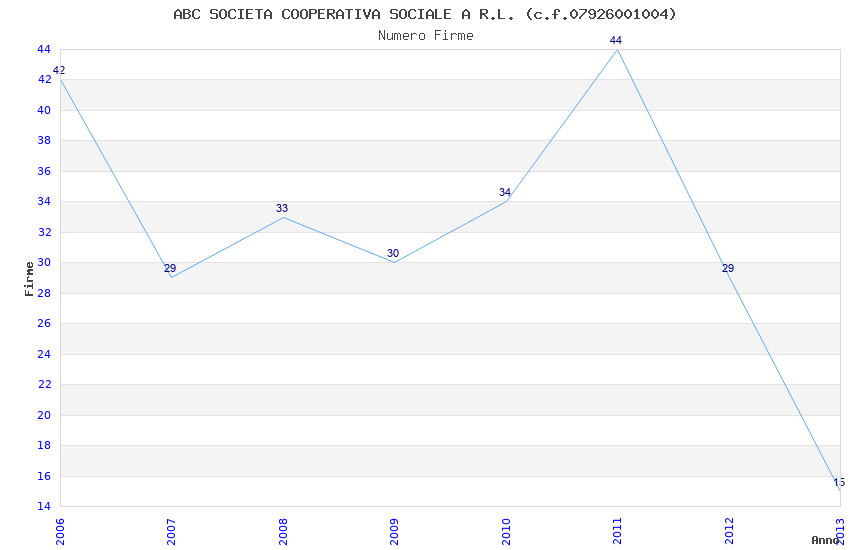Click the x-axis year label 2008
This screenshot has height=550, width=850.
point(283,531)
